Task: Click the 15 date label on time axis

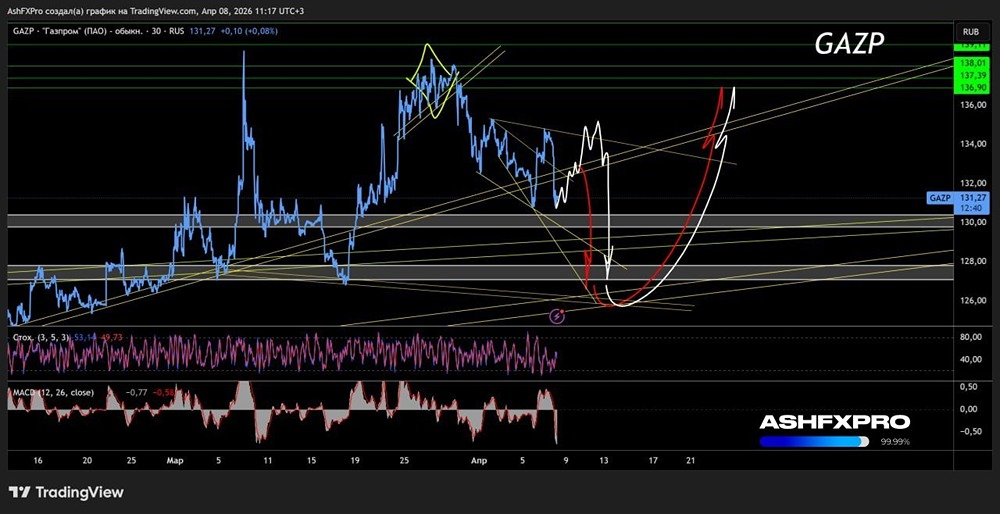Action: [311, 460]
